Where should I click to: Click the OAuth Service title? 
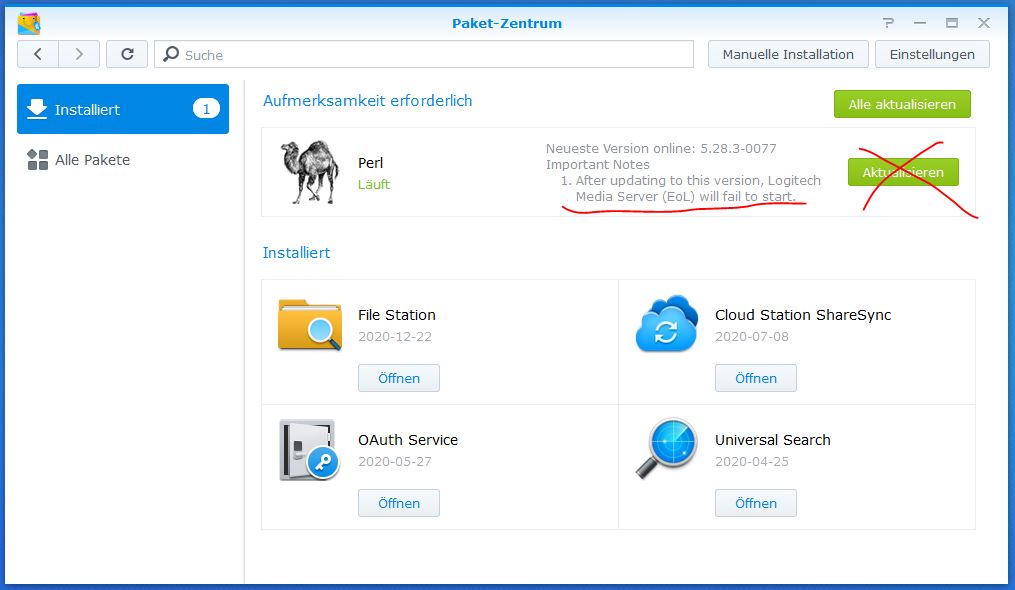tap(408, 440)
